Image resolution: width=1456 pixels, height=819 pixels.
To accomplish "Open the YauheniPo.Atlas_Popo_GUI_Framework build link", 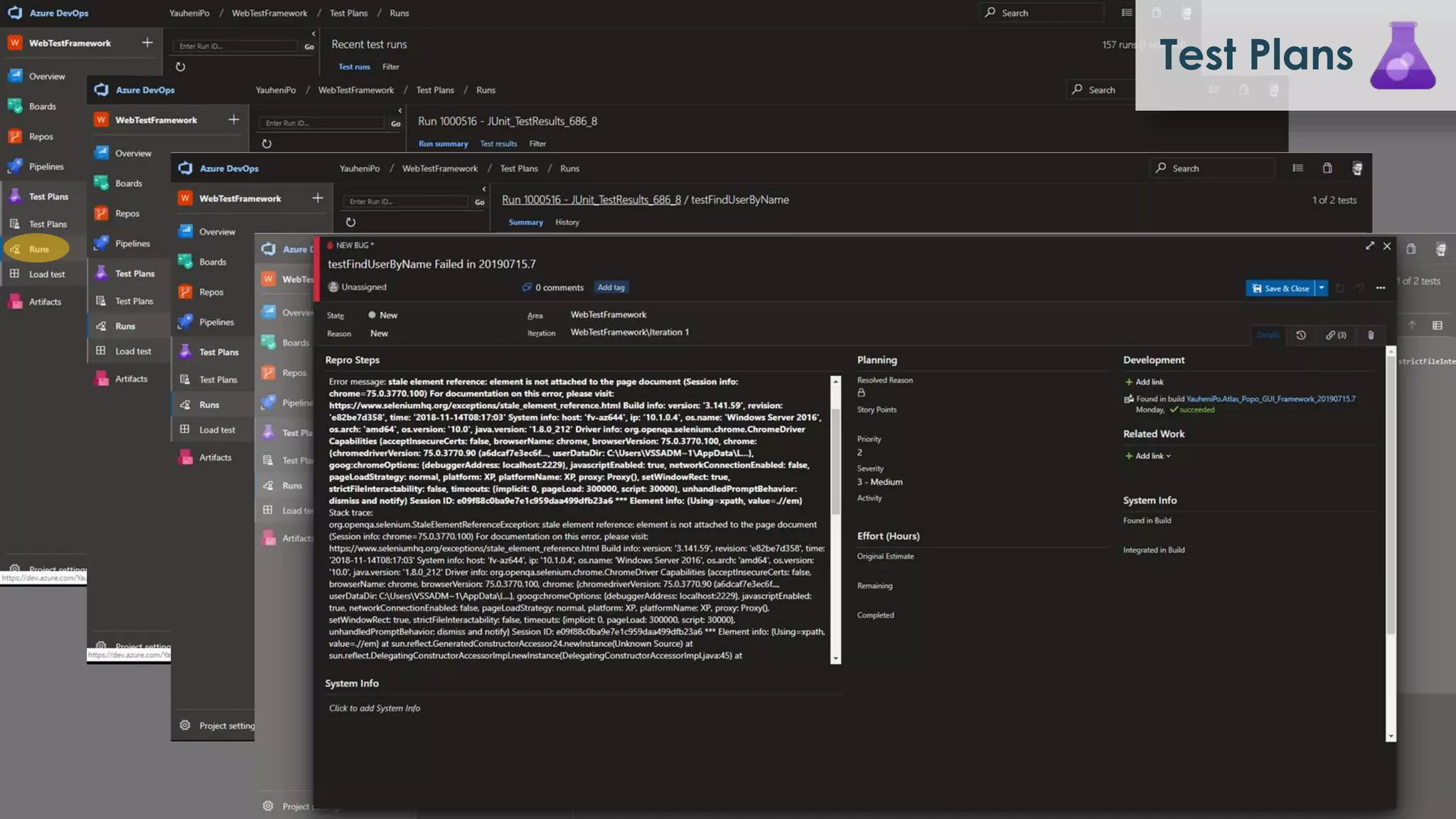I will click(x=1270, y=399).
